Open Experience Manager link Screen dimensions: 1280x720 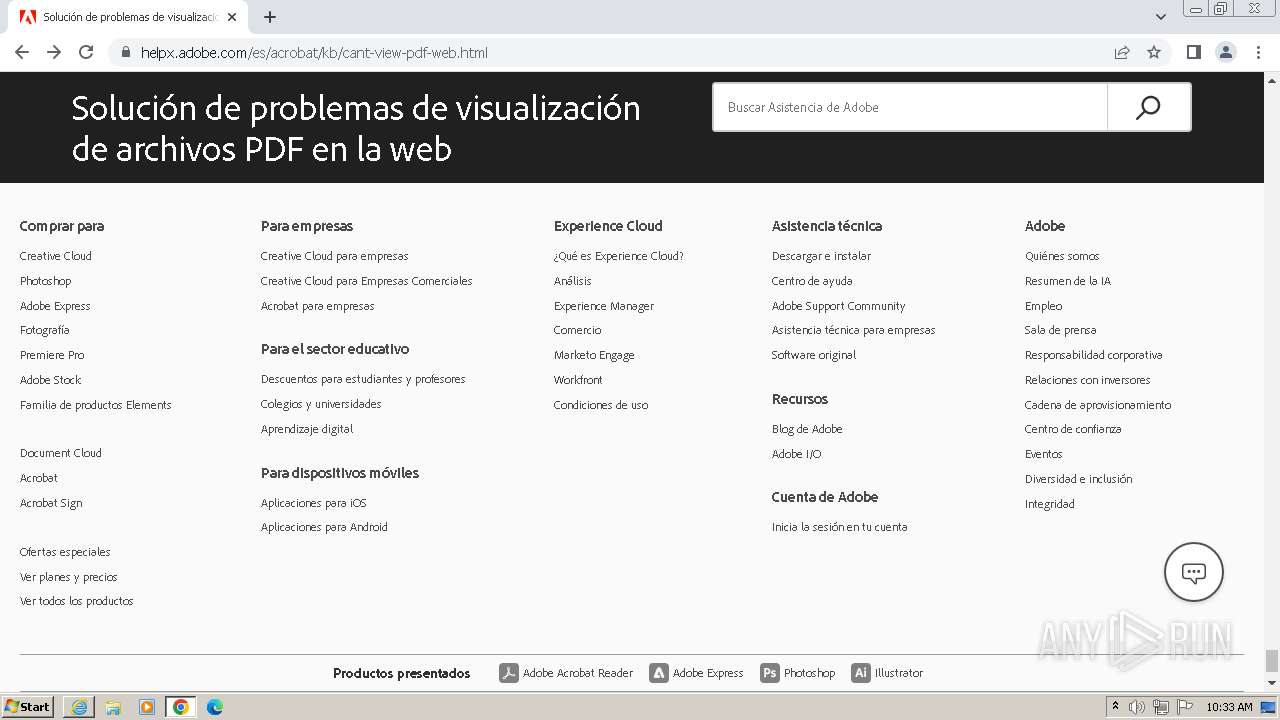pos(604,306)
